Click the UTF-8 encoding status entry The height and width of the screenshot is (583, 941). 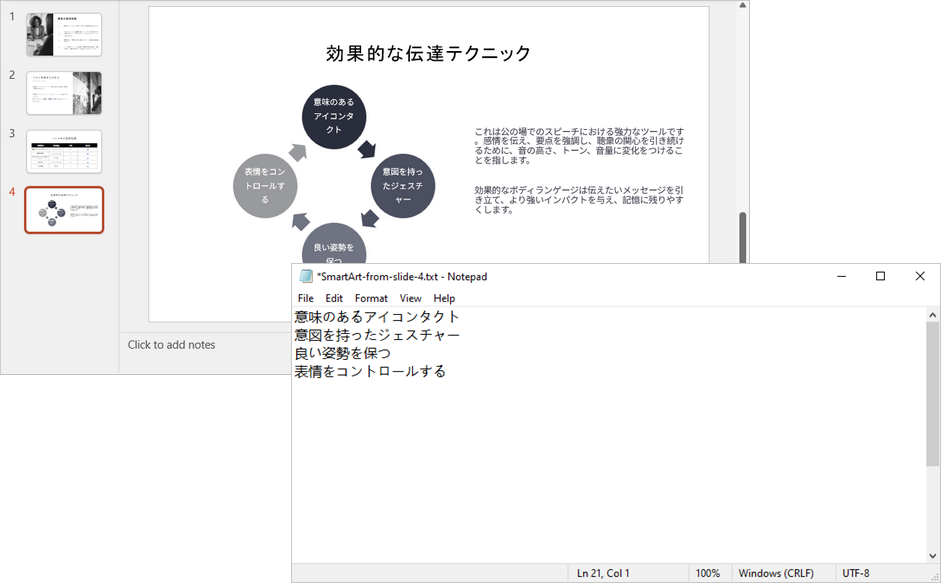point(855,573)
